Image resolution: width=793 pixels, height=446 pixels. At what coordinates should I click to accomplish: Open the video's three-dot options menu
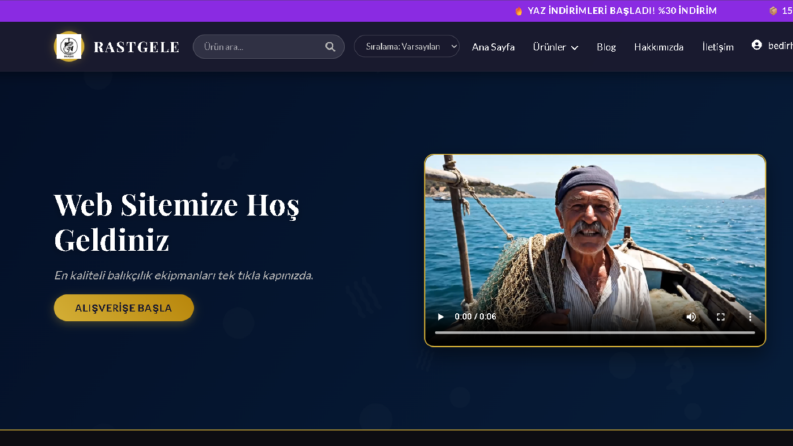coord(750,317)
